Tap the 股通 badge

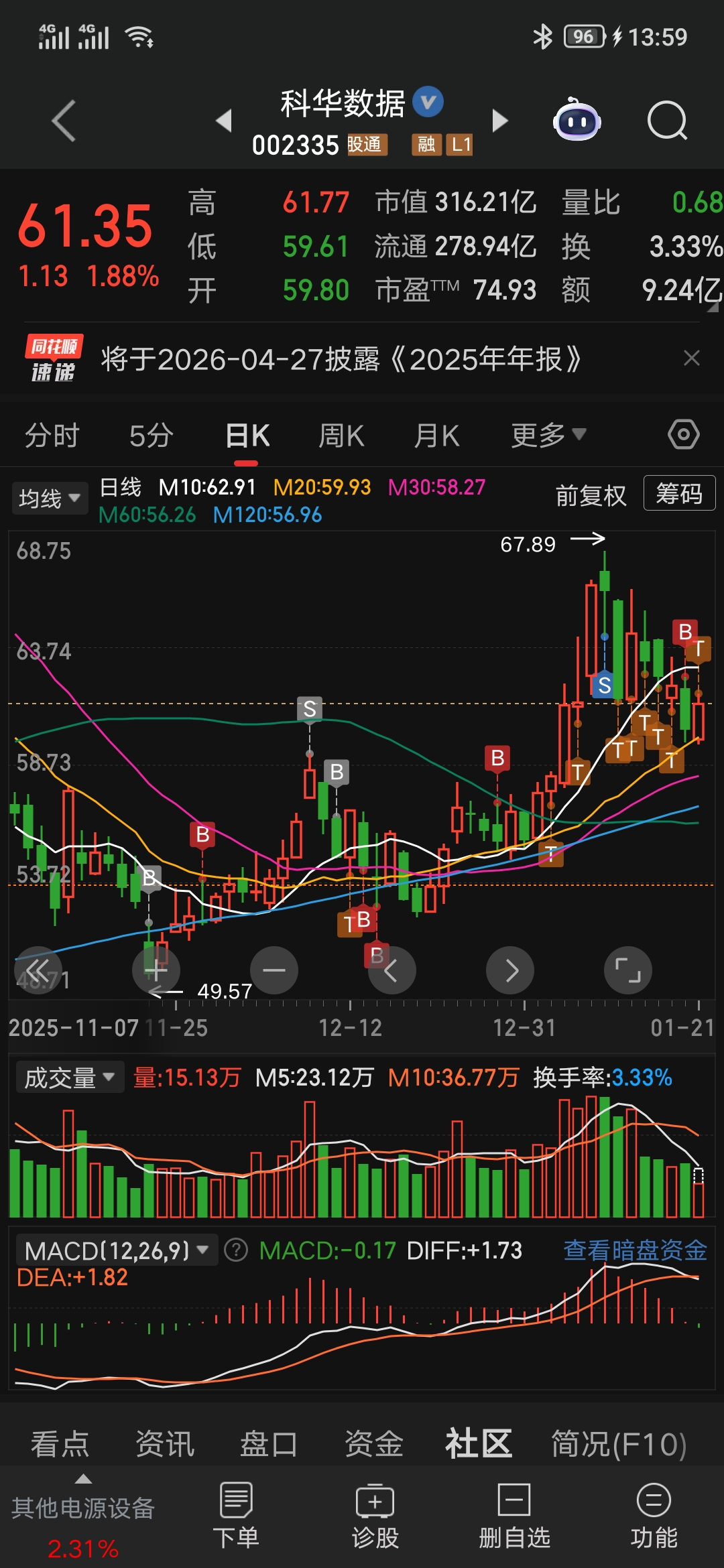(x=367, y=145)
